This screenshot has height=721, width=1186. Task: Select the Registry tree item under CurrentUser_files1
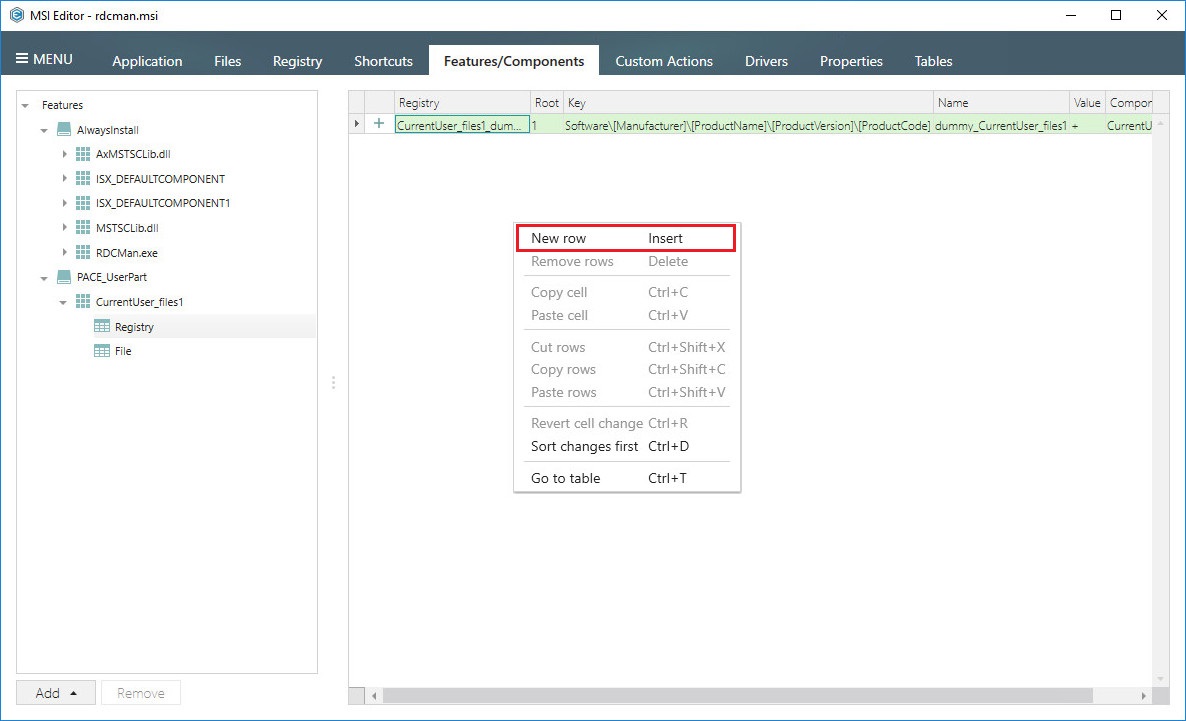(134, 327)
